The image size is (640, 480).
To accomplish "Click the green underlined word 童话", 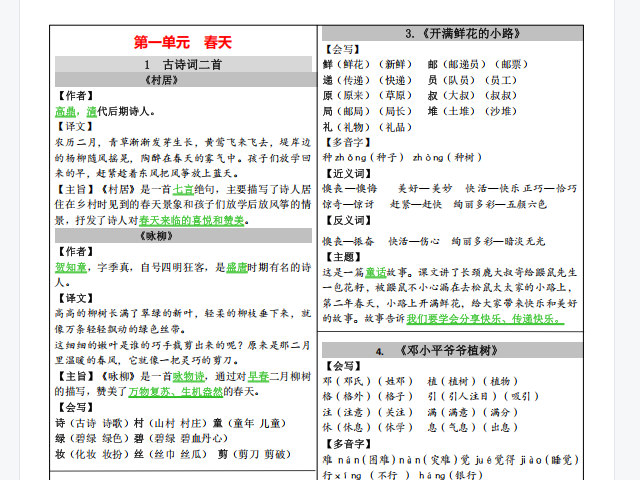I will pos(376,272).
